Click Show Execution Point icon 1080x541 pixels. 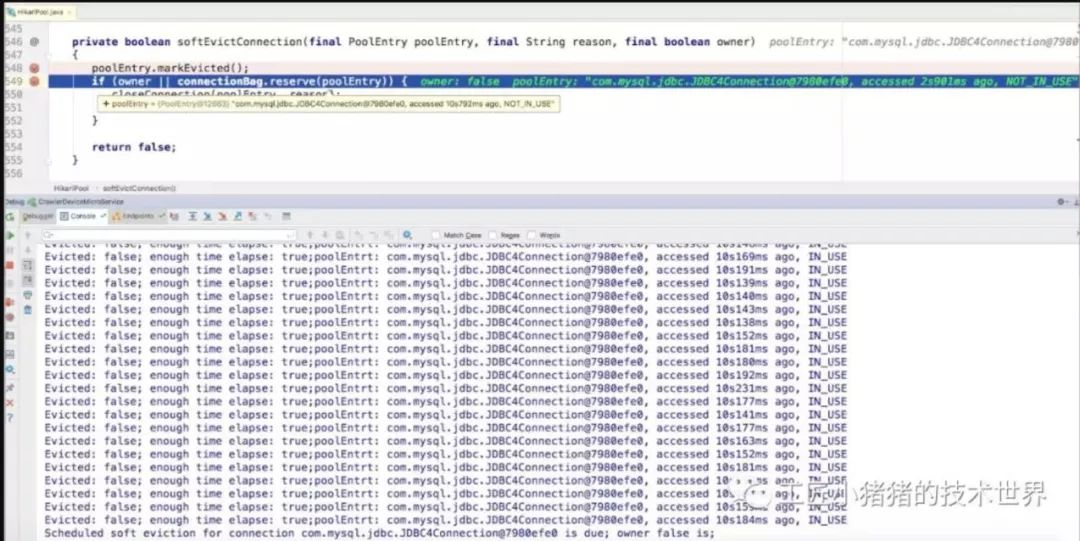174,216
